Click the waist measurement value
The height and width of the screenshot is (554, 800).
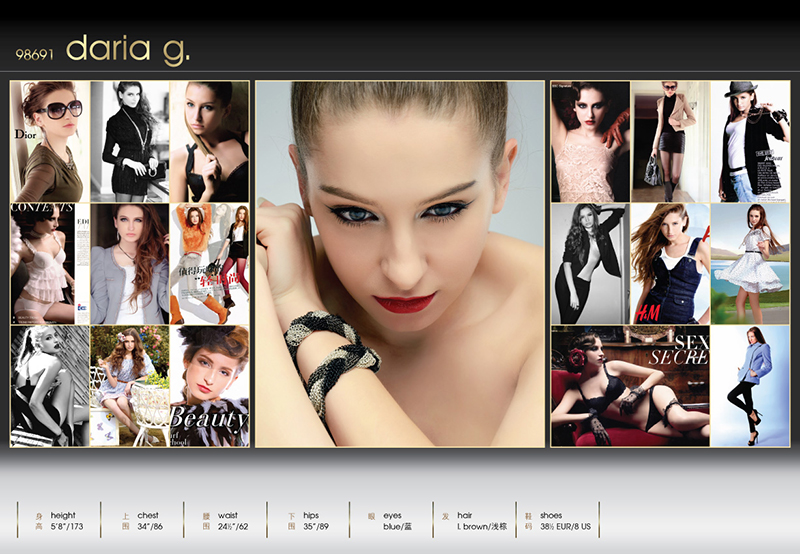pos(234,525)
